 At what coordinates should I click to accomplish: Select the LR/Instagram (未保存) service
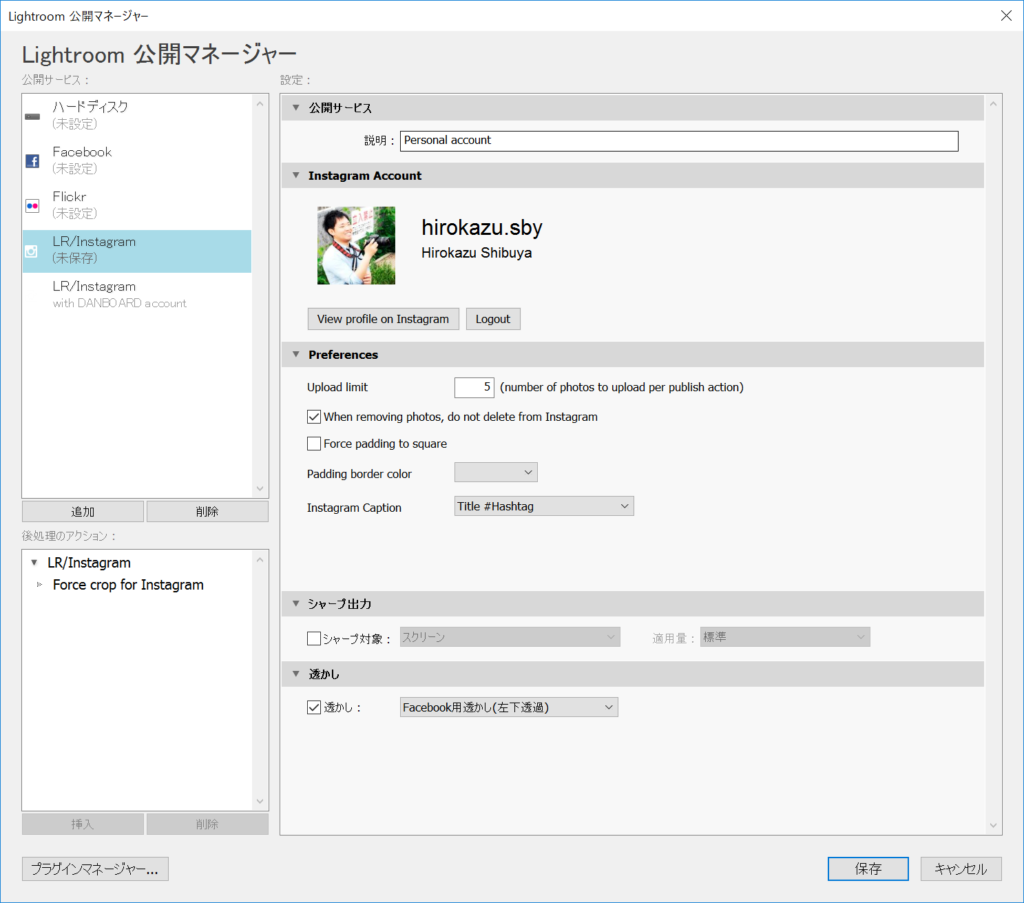click(137, 251)
